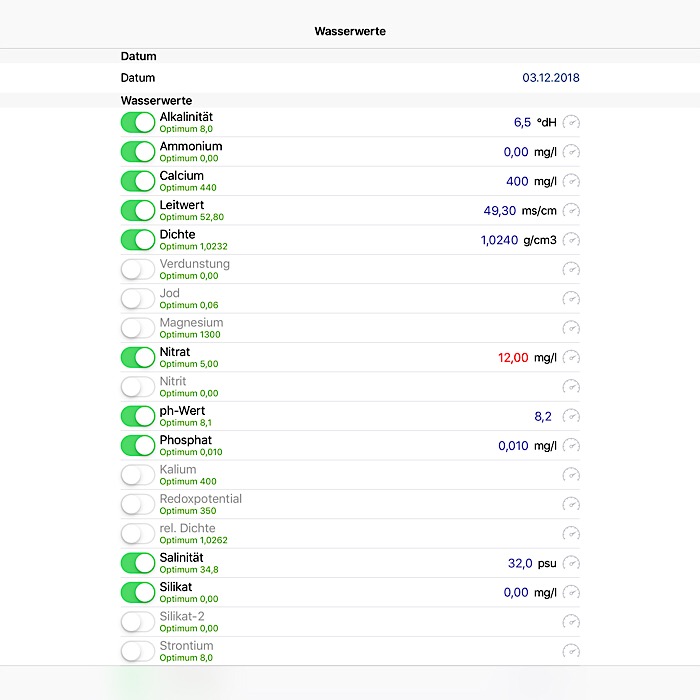The width and height of the screenshot is (700, 700).
Task: Open the gauge icon next to Strontium
Action: tap(571, 652)
